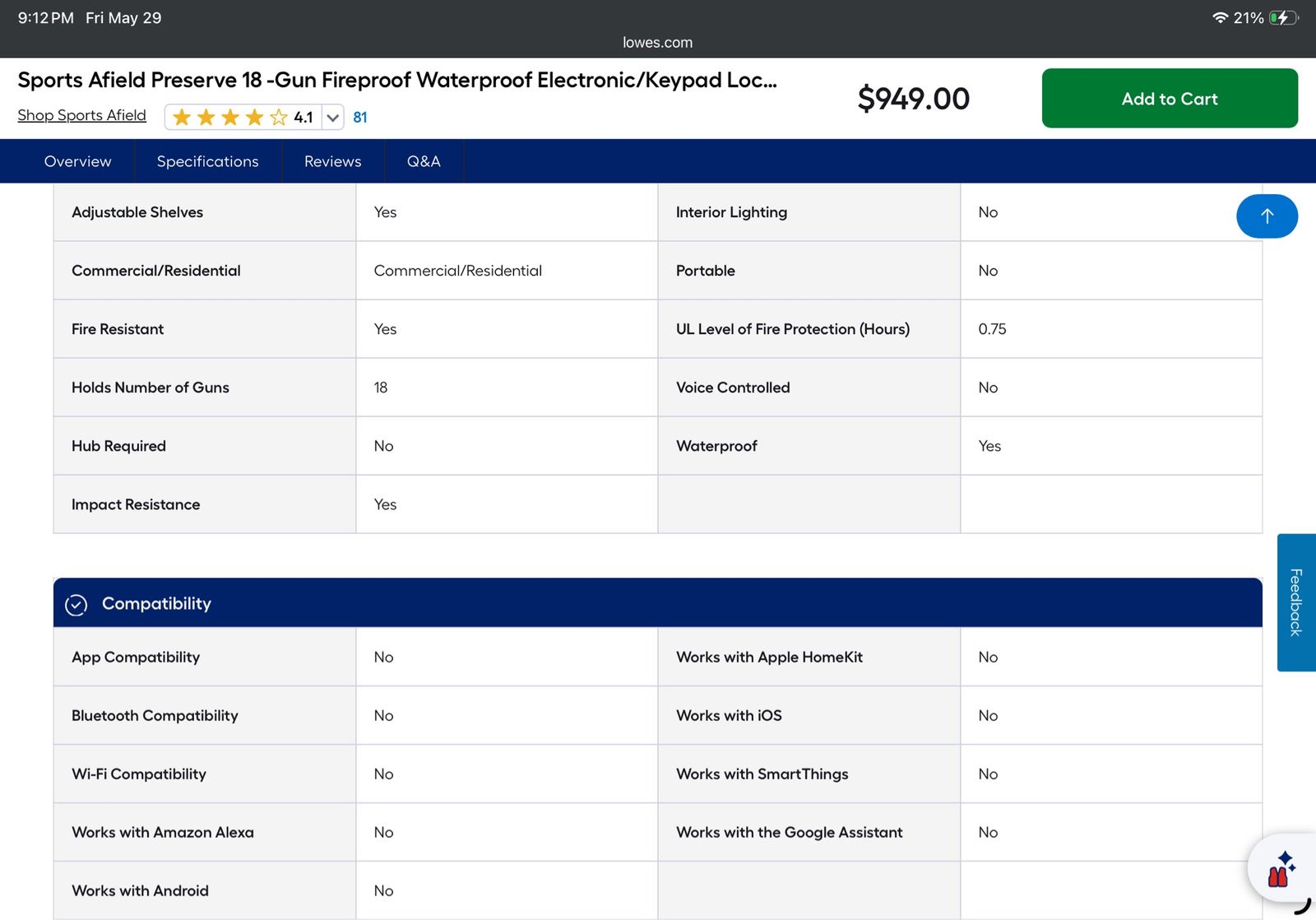1316x920 pixels.
Task: Click the product title heading
Action: (x=397, y=80)
